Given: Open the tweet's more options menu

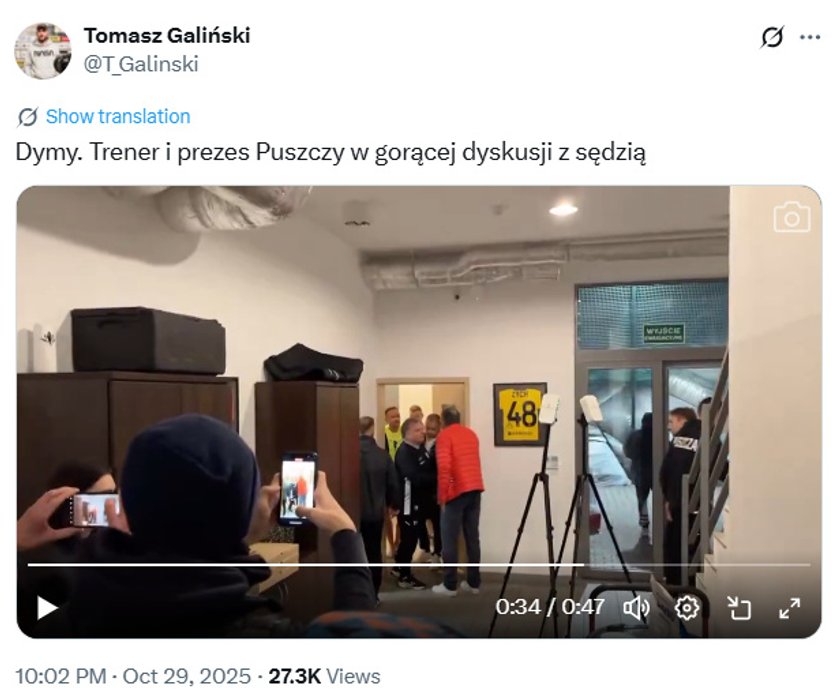Looking at the screenshot, I should (x=810, y=37).
